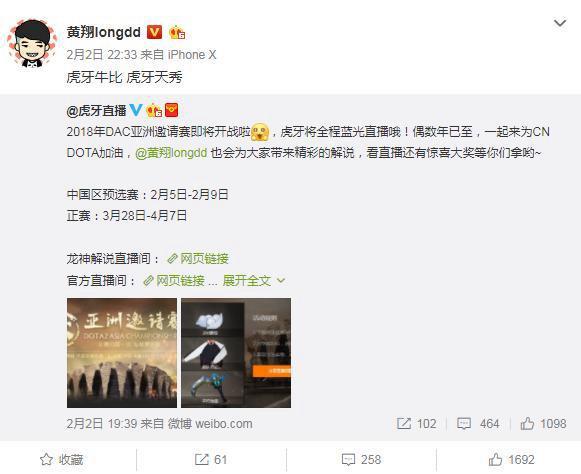Viewport: 581px width, 474px height.
Task: Click the 黄翔longdd profile avatar
Action: (32, 43)
